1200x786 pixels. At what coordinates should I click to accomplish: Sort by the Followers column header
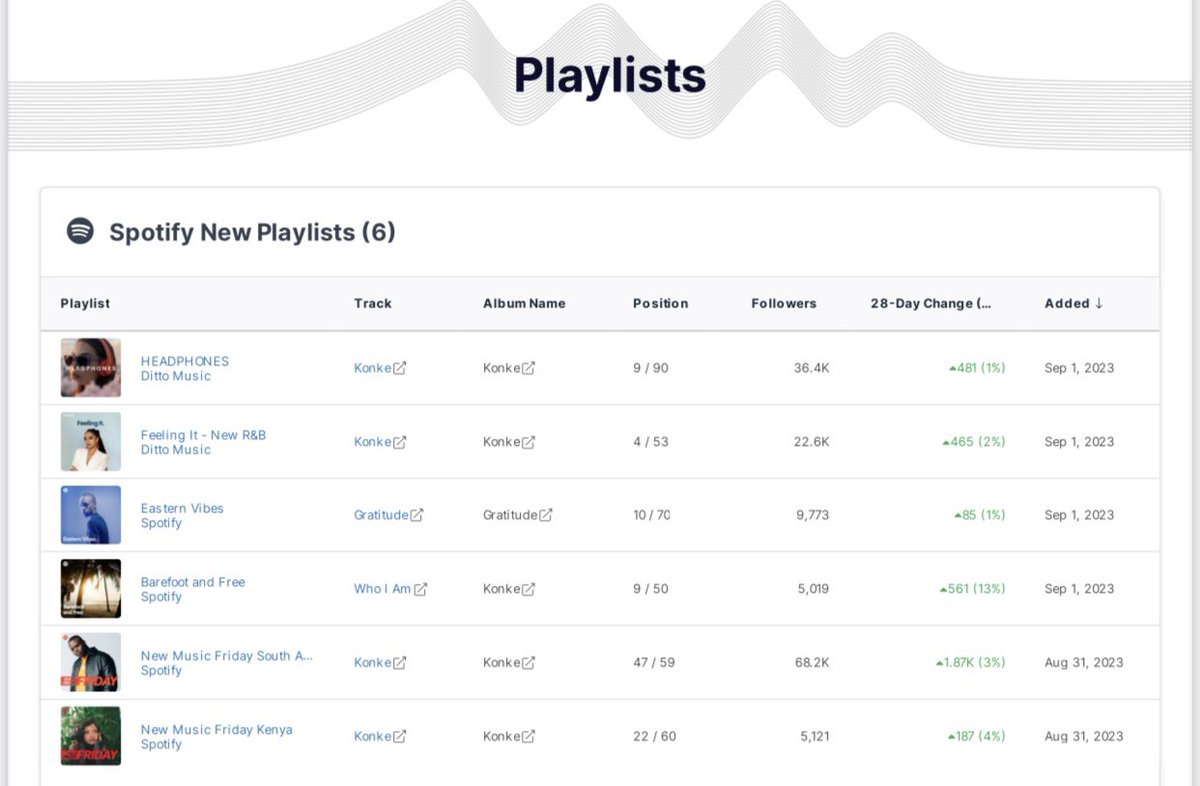(785, 303)
